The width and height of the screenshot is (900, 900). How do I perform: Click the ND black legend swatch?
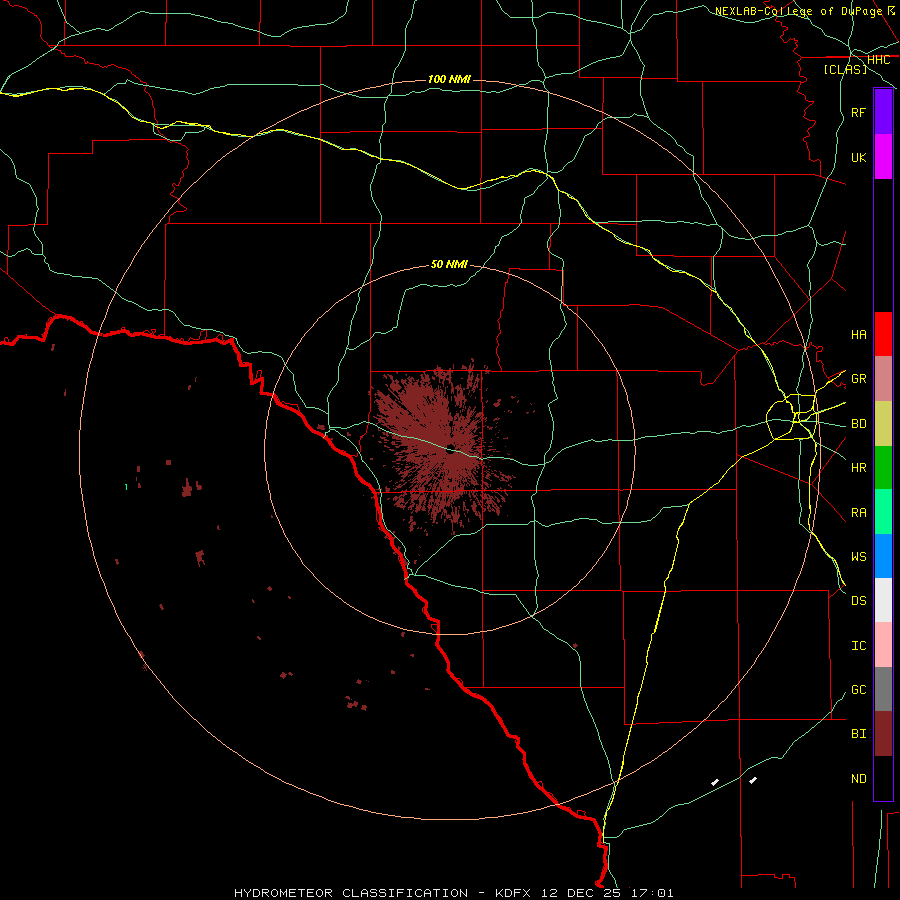pyautogui.click(x=883, y=778)
